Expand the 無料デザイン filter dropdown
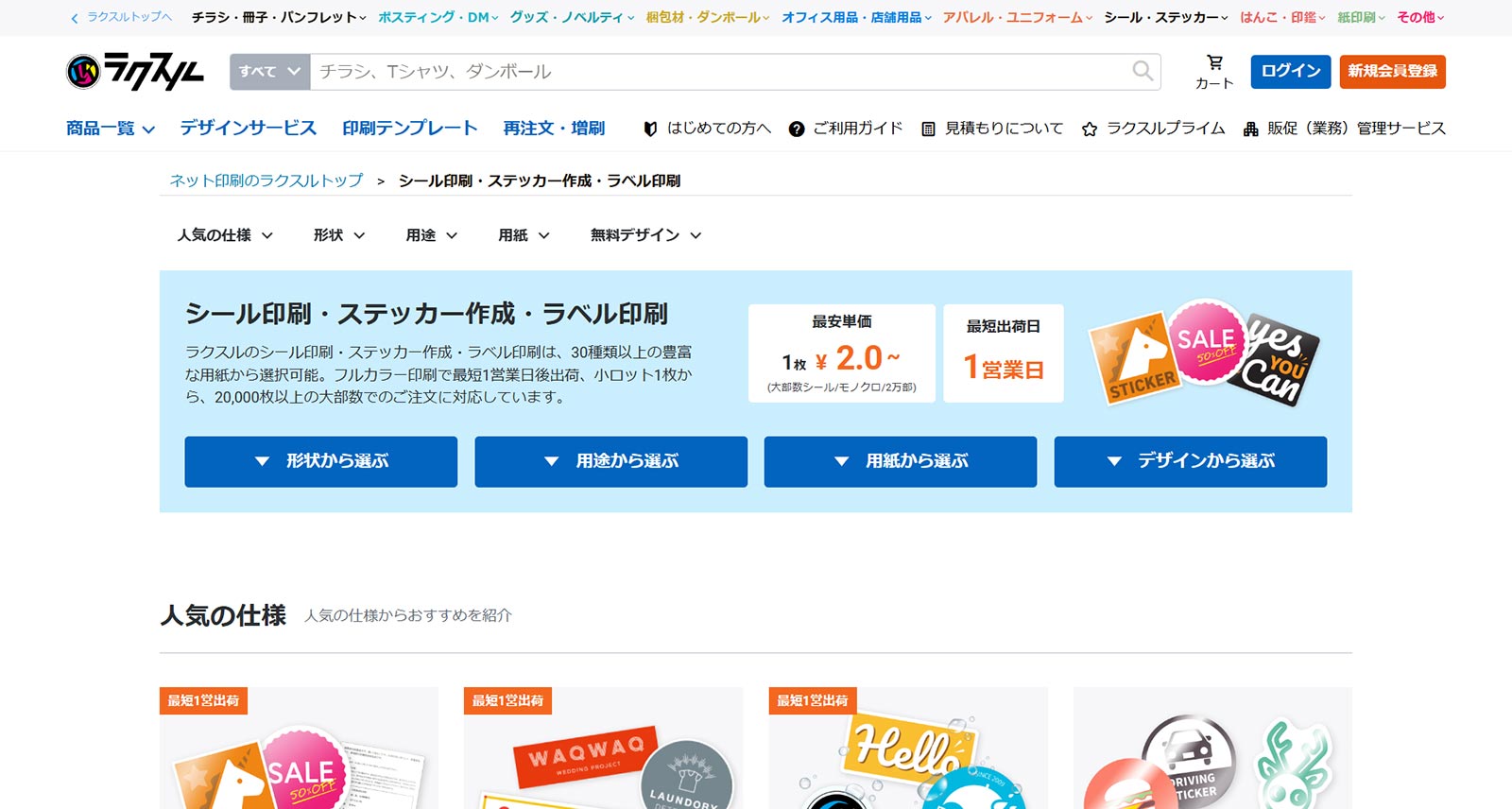 coord(646,235)
